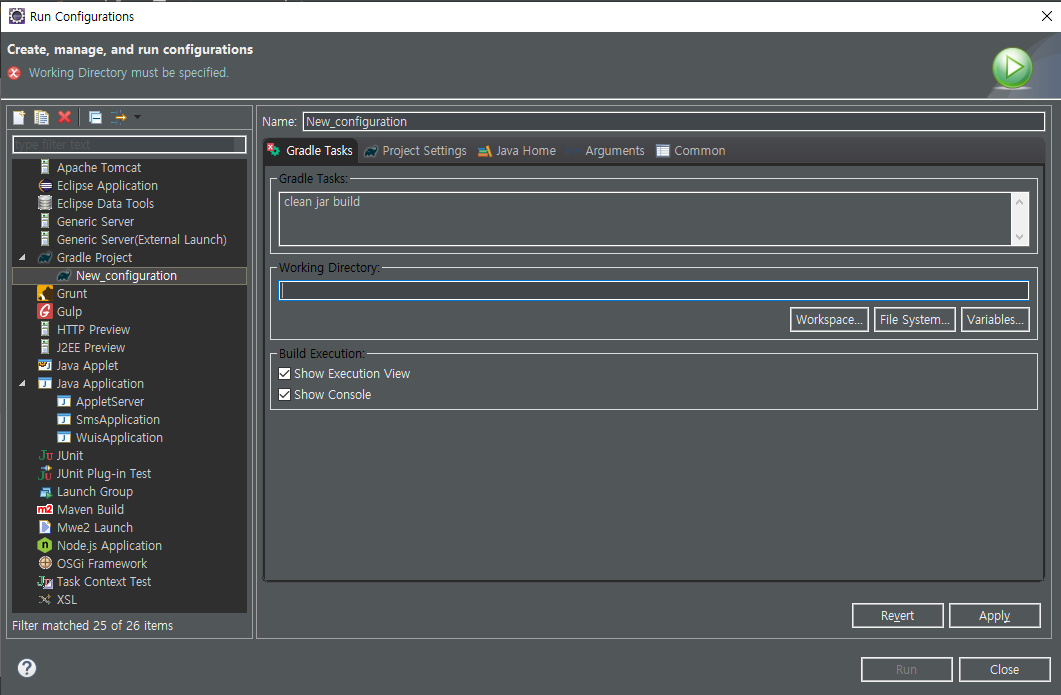
Task: Switch to the Gradle Tasks tab
Action: tap(310, 150)
